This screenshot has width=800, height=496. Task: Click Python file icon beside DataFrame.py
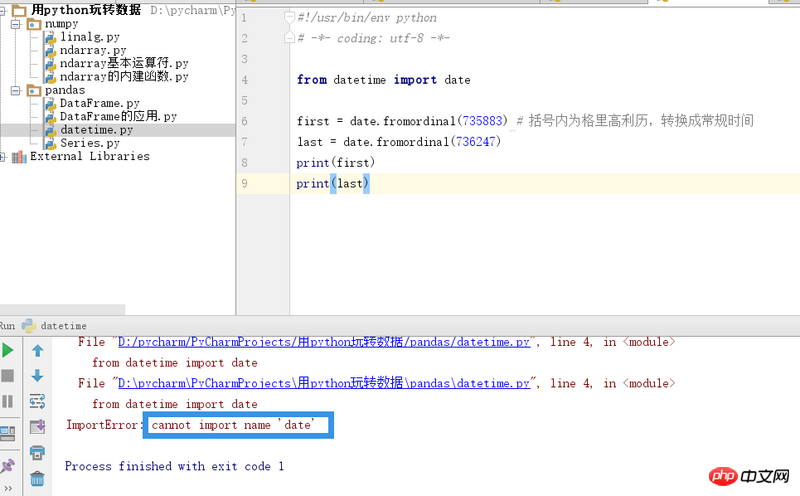click(51, 104)
